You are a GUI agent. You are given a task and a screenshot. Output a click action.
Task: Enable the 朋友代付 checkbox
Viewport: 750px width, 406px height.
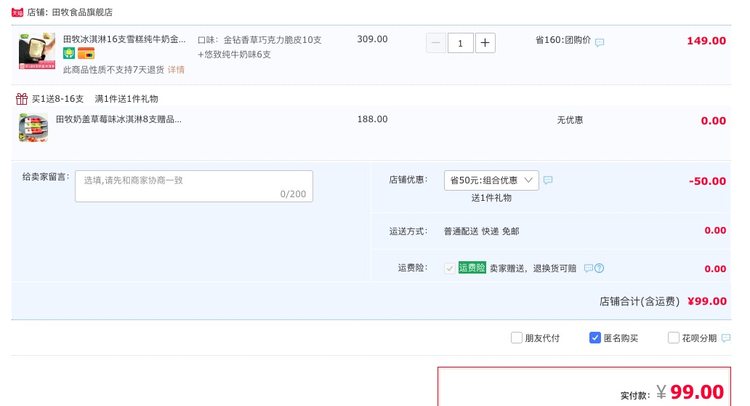[x=517, y=338]
